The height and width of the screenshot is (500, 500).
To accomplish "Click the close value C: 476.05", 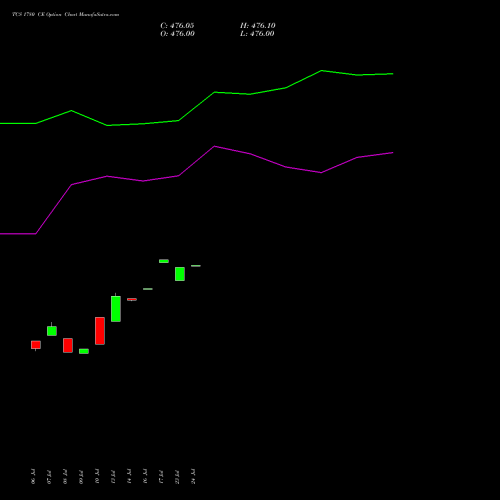I will click(x=177, y=26).
